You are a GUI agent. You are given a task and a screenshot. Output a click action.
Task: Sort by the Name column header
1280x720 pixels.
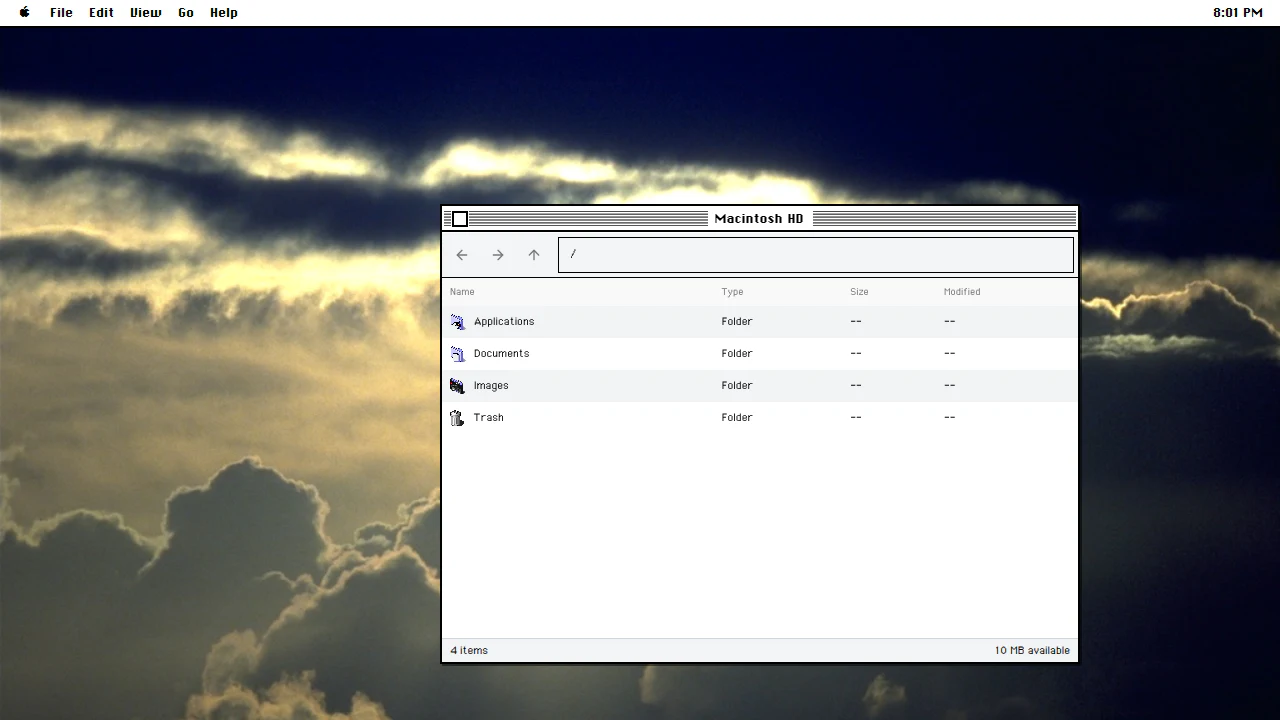[462, 292]
